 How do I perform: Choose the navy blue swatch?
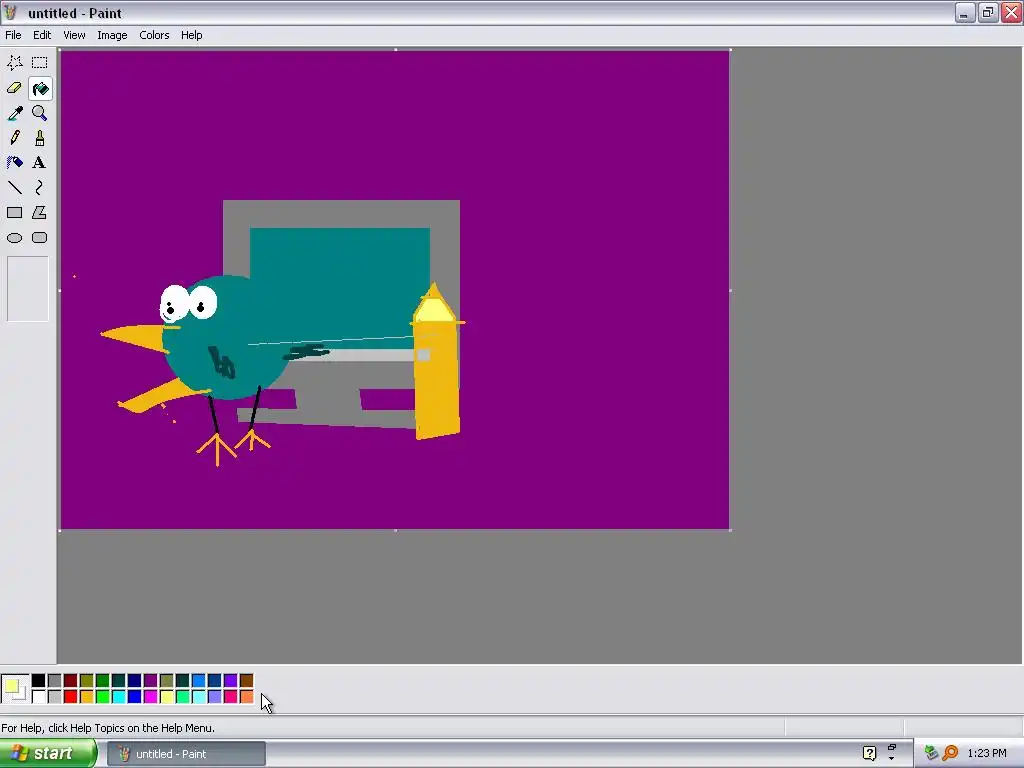(x=135, y=681)
